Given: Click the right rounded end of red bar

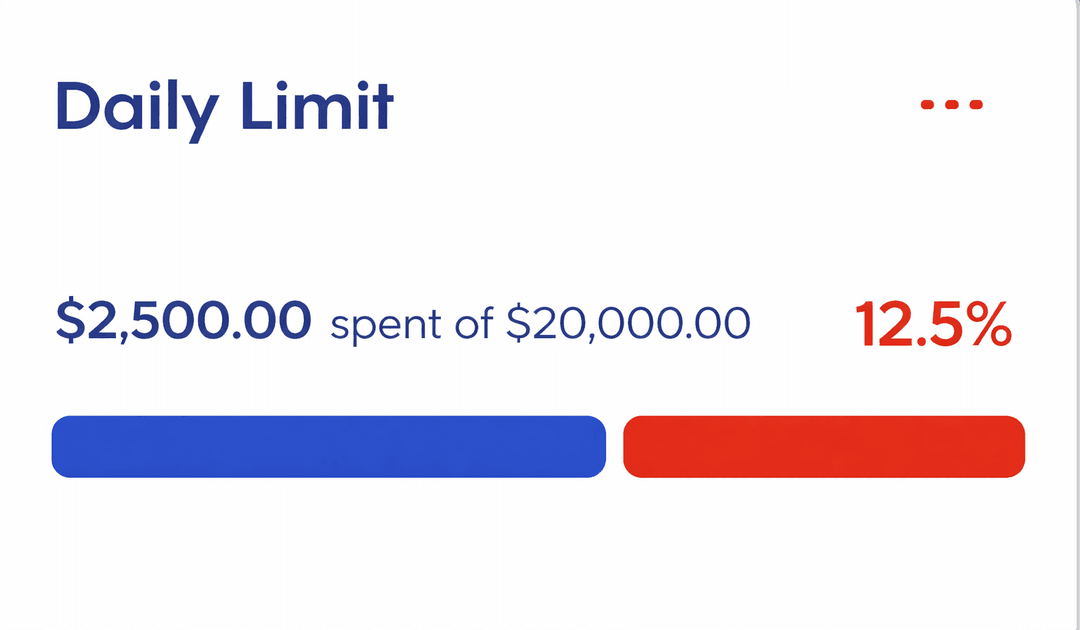Looking at the screenshot, I should (1015, 446).
